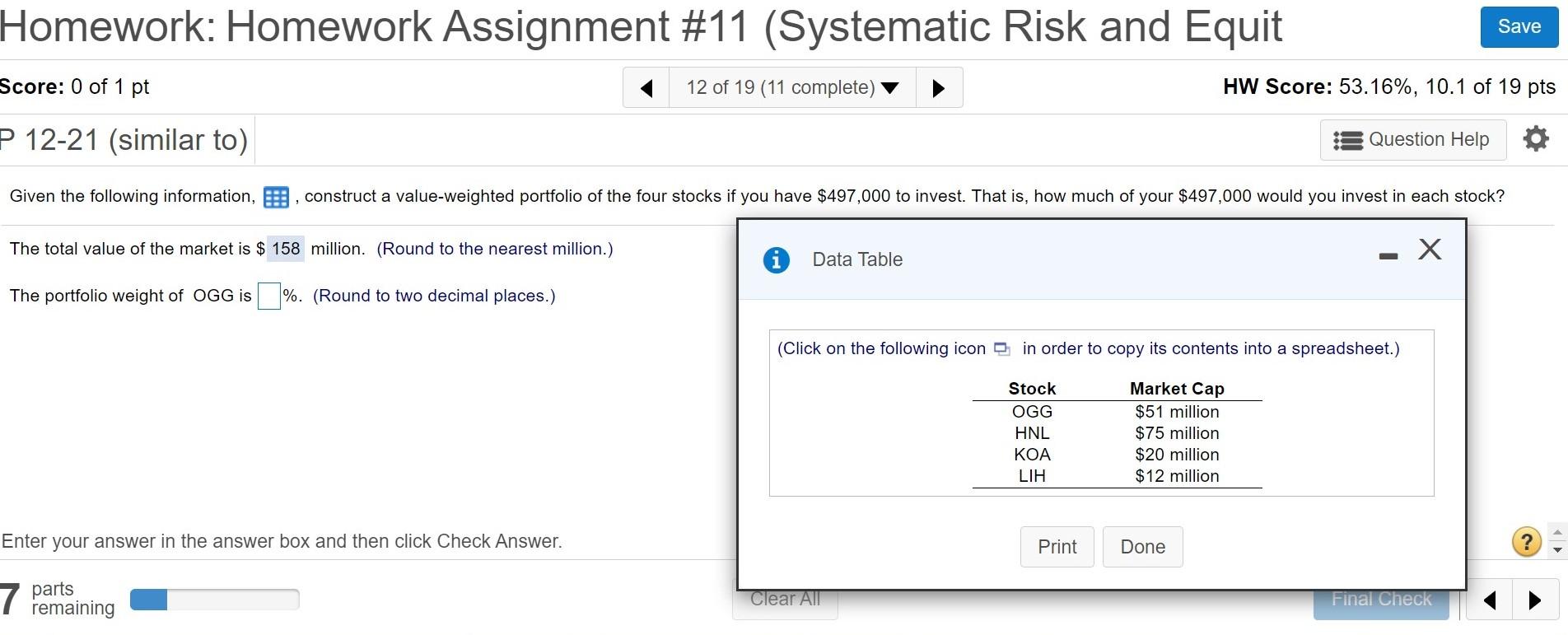1568x635 pixels.
Task: Click the portfolio weight answer box for OGG
Action: pos(268,296)
